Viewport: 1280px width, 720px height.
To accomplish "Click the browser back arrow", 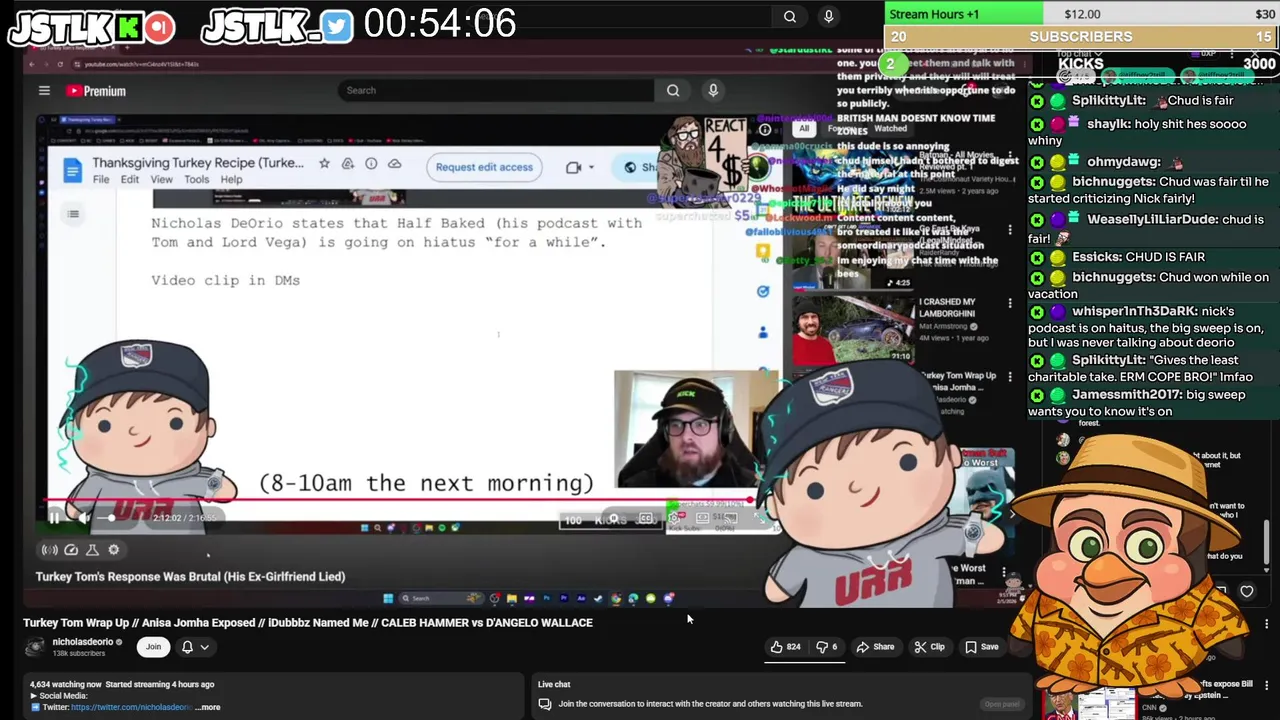I will pos(32,64).
